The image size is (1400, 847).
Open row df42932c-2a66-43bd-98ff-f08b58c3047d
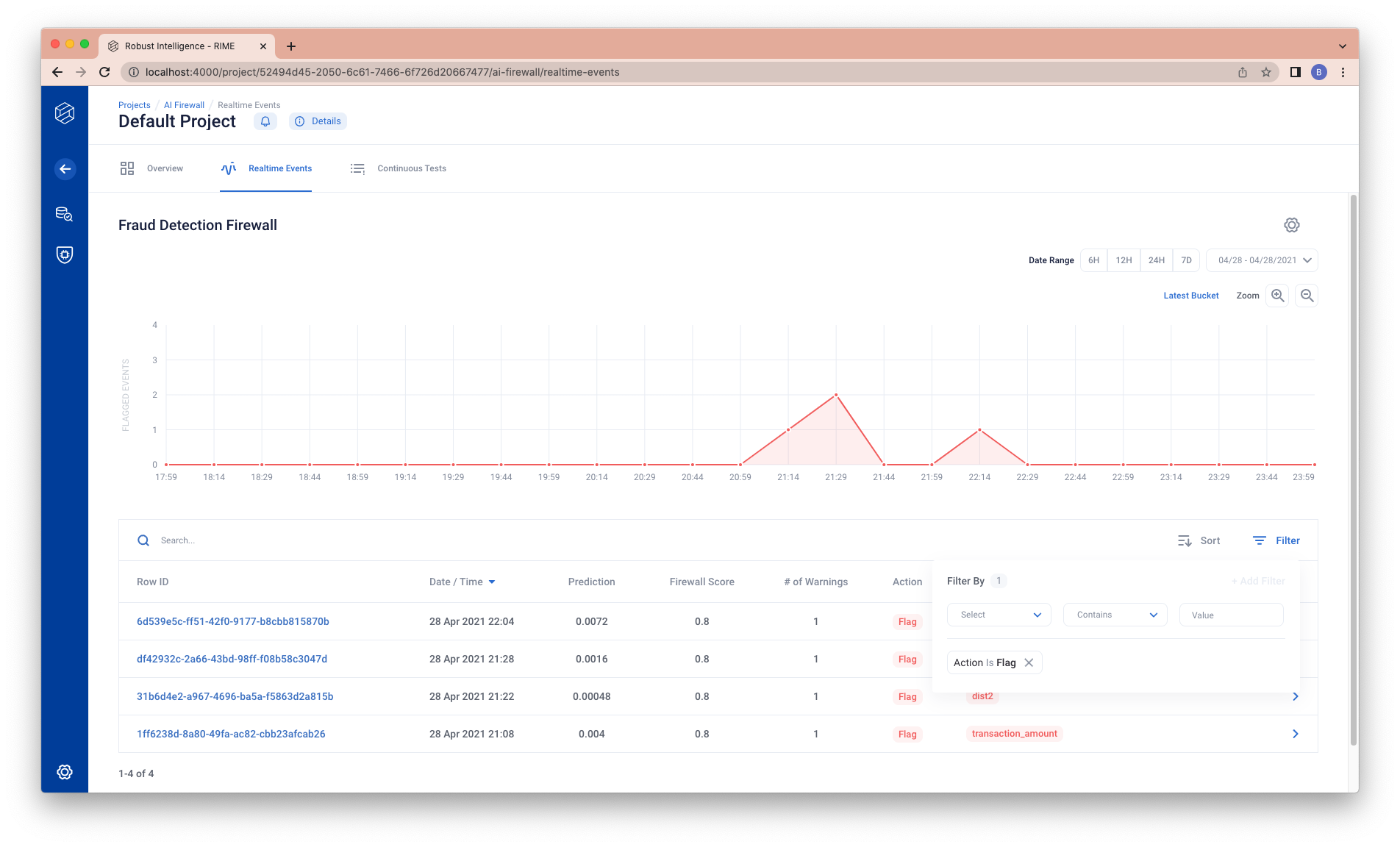[232, 659]
